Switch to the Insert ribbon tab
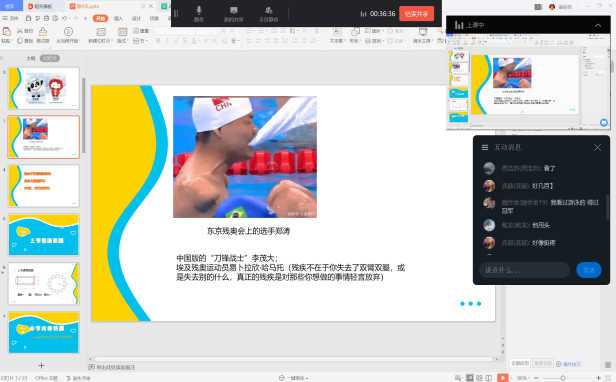This screenshot has height=382, width=616. [118, 18]
